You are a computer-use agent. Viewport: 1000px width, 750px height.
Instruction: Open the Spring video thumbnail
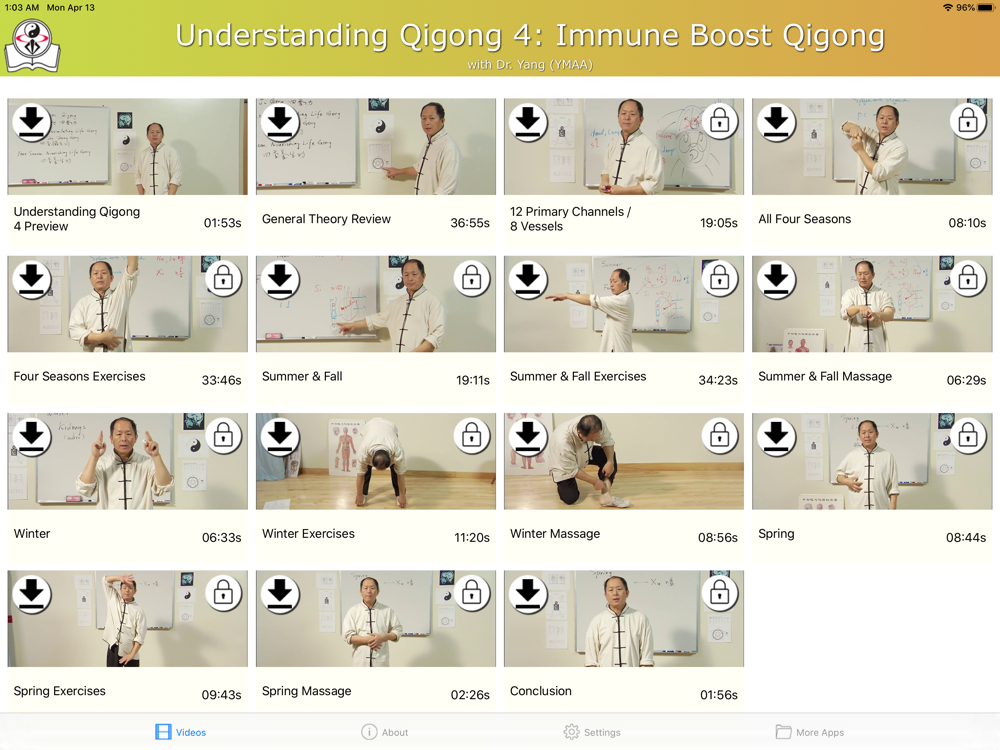[x=872, y=461]
